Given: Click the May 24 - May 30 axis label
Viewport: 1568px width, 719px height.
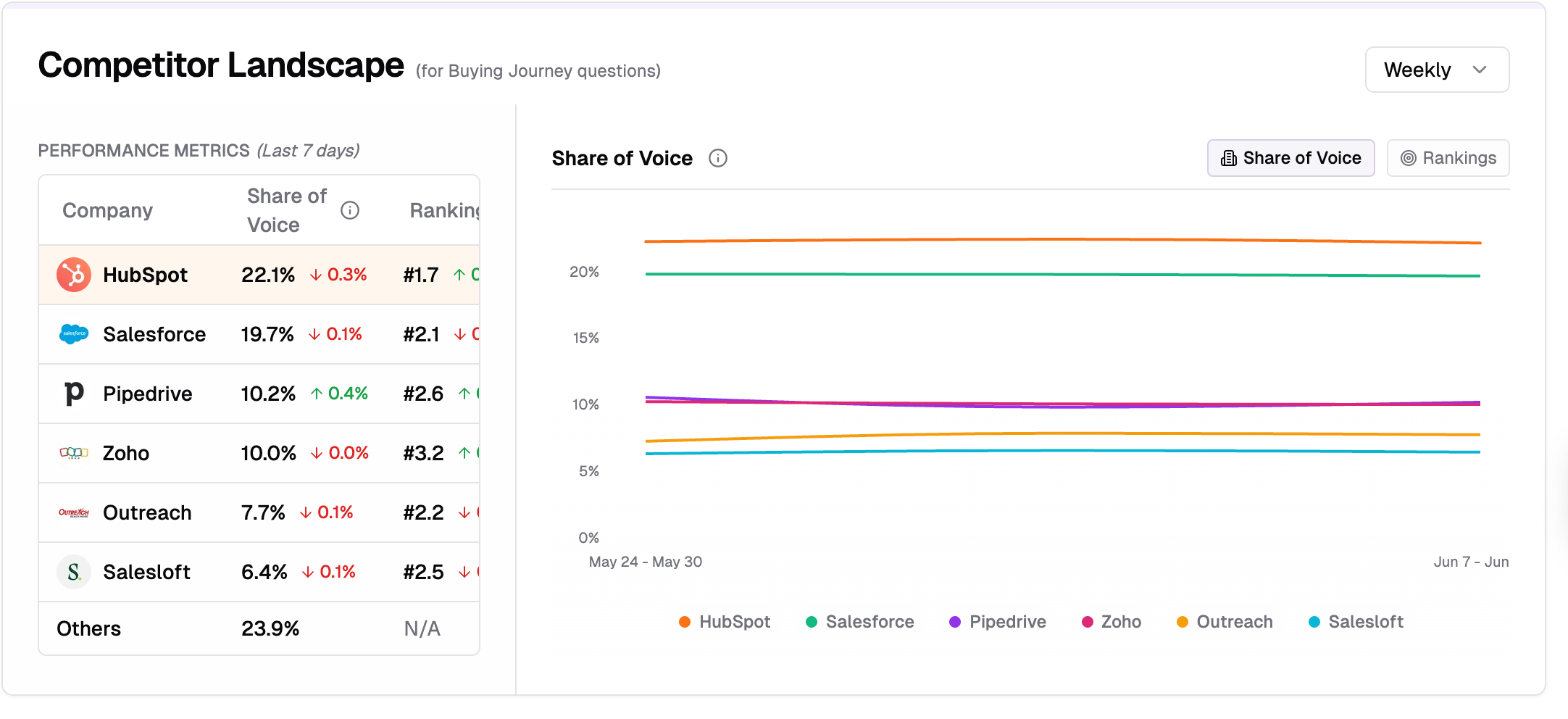Looking at the screenshot, I should point(646,562).
